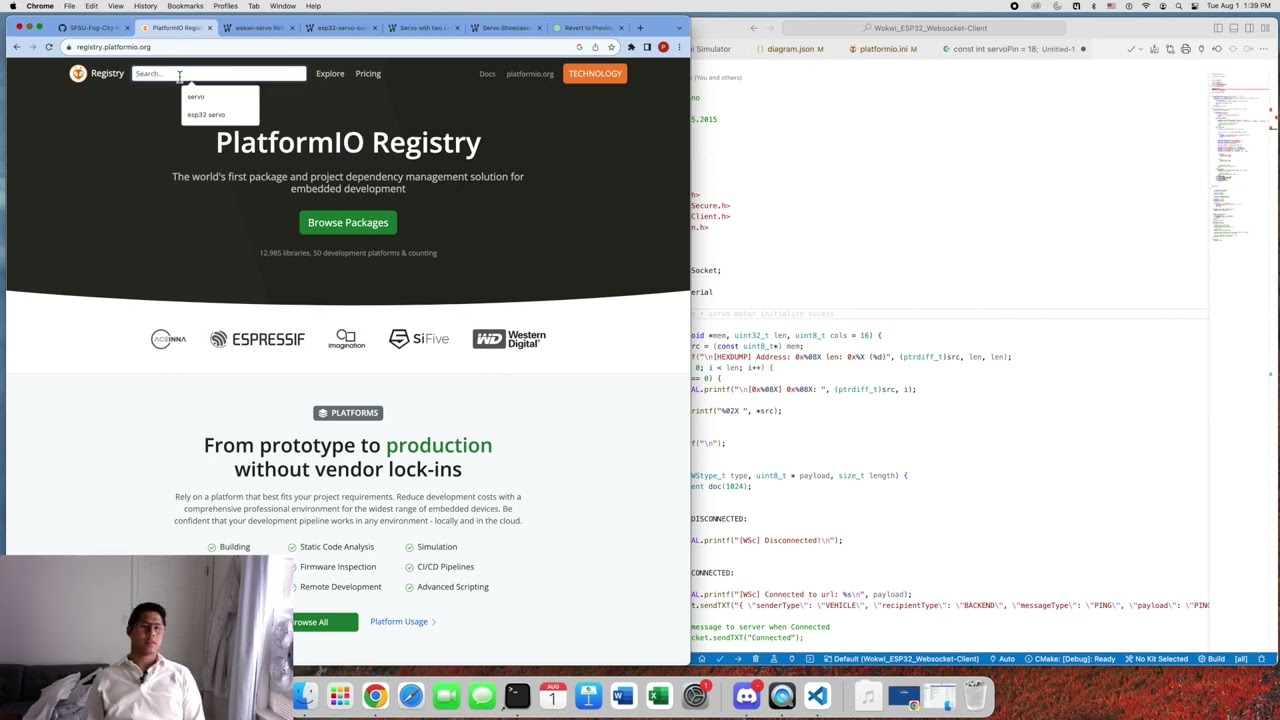Open the No Kit Selected picker
This screenshot has height=720, width=1280.
click(x=1157, y=659)
